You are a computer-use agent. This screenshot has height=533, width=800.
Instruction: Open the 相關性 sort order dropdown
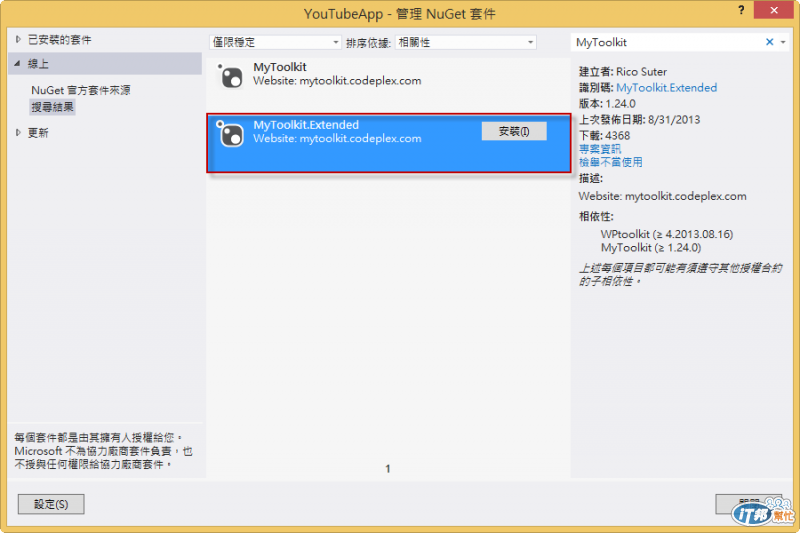point(465,42)
